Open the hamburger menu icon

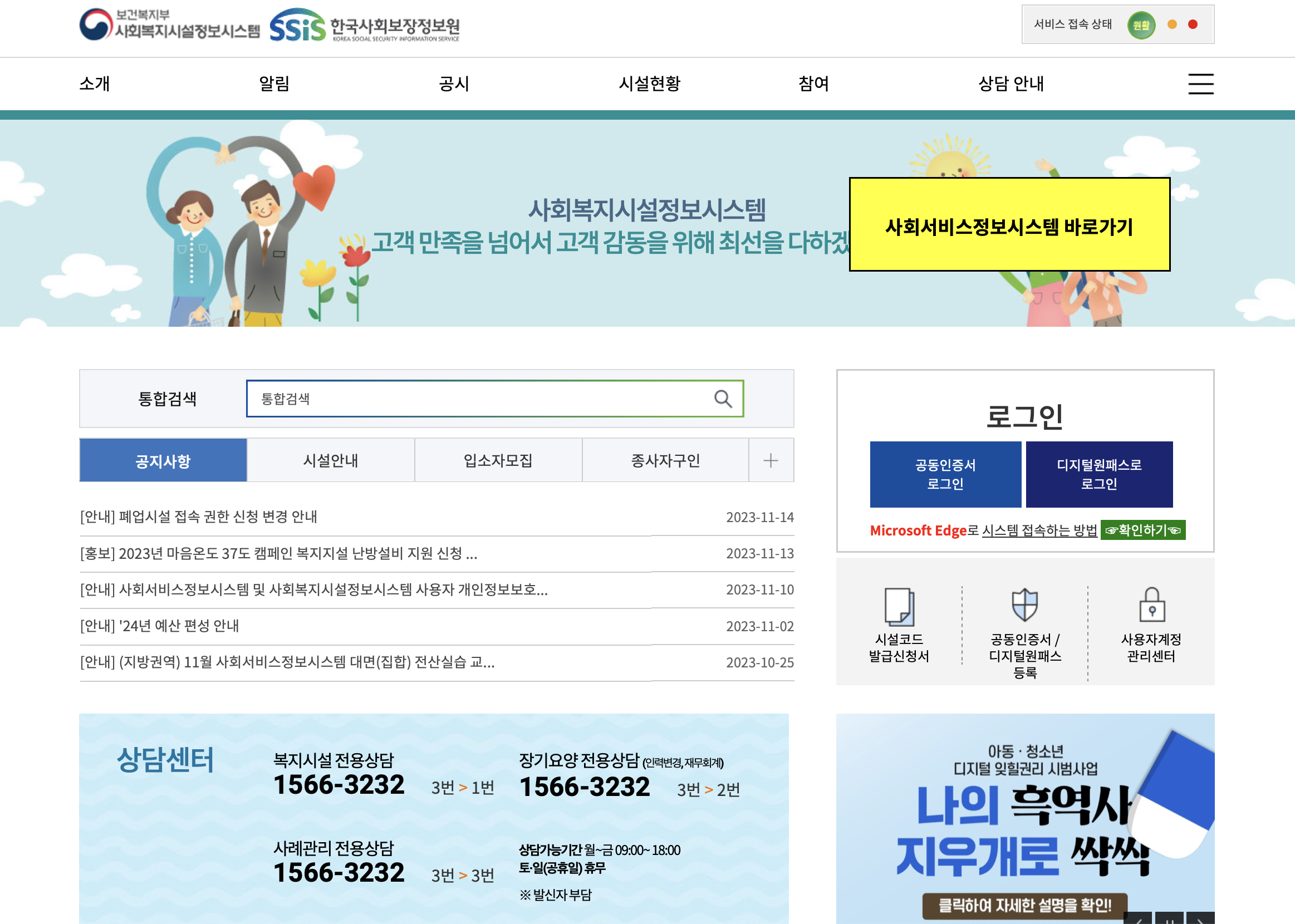pos(1200,83)
